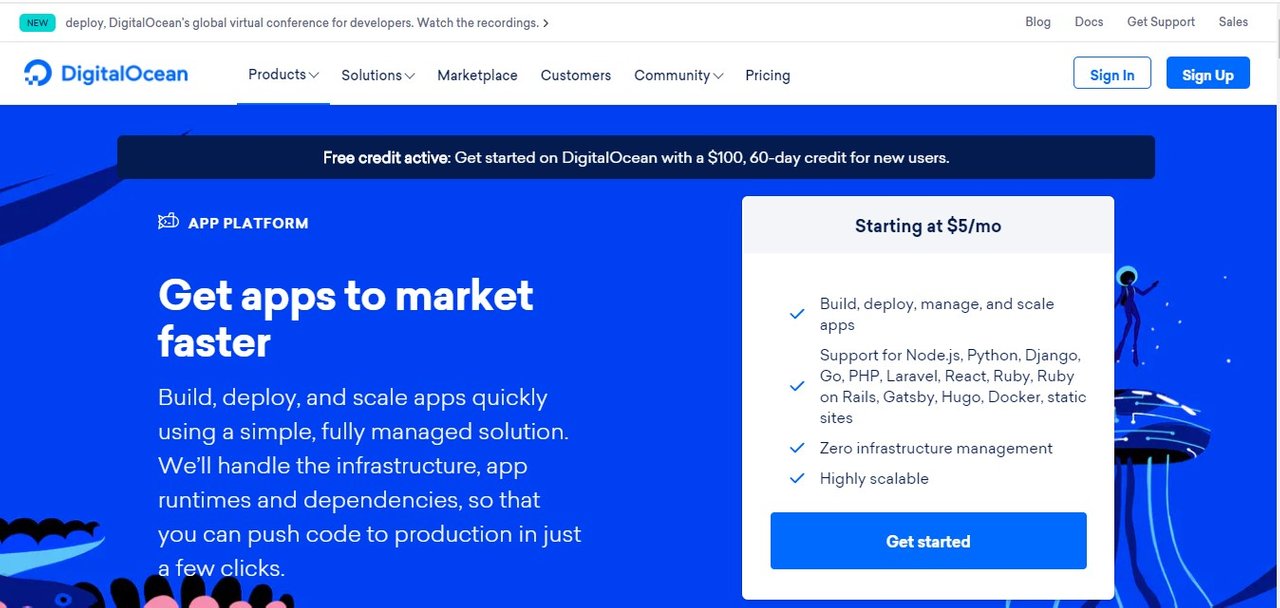
Task: Click the 'APP PLATFORM' label
Action: tap(248, 223)
